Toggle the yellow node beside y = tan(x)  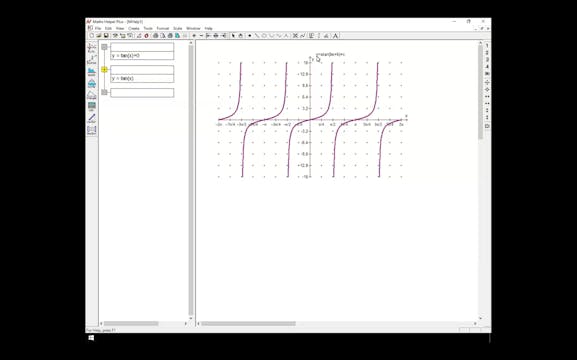(x=105, y=69)
